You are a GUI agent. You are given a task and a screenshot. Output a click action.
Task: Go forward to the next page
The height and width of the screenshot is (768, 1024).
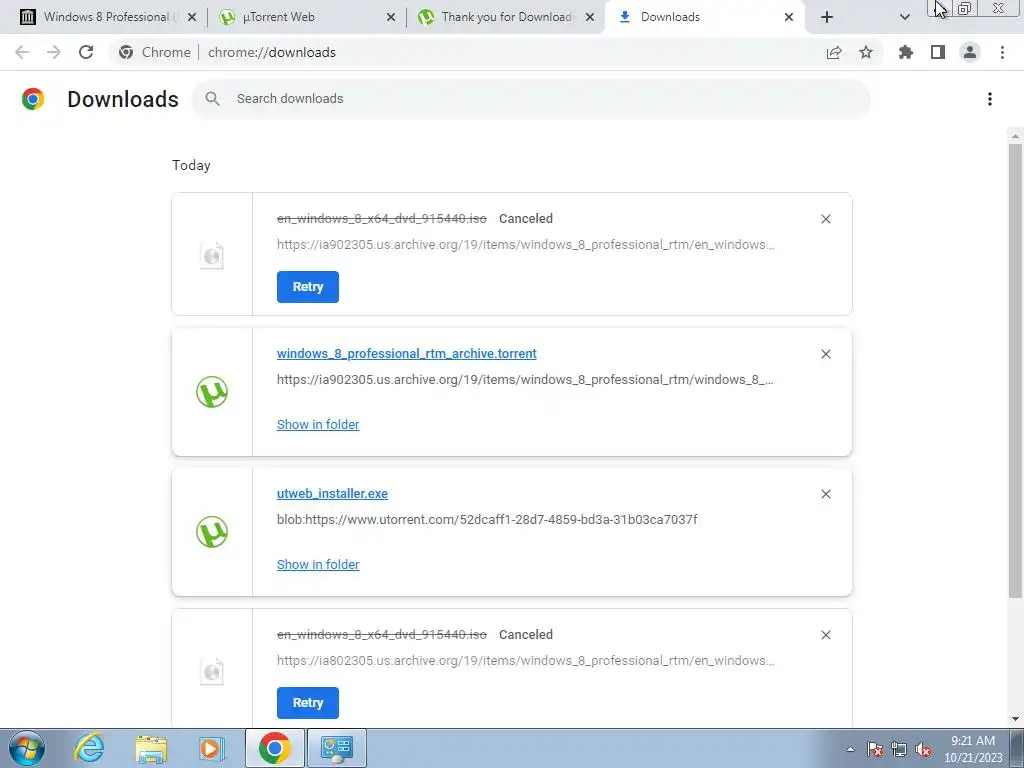pos(54,52)
